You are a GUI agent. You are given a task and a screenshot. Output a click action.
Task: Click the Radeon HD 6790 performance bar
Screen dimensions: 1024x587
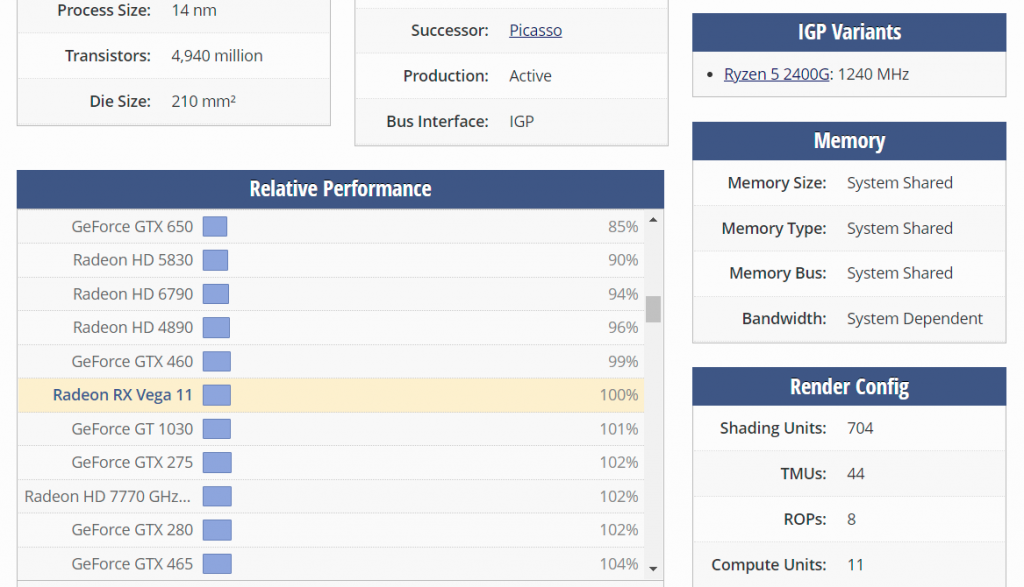216,294
